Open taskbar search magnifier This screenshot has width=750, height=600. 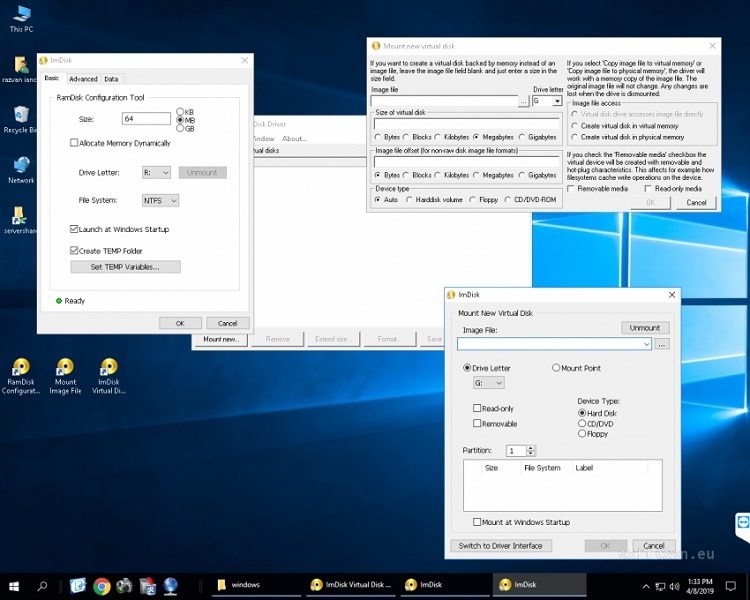point(43,586)
